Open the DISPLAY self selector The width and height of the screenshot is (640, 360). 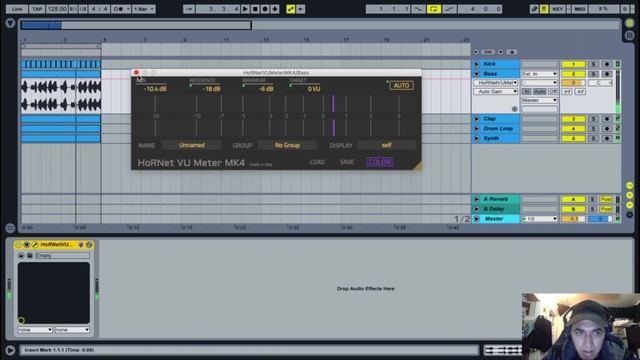coord(387,145)
